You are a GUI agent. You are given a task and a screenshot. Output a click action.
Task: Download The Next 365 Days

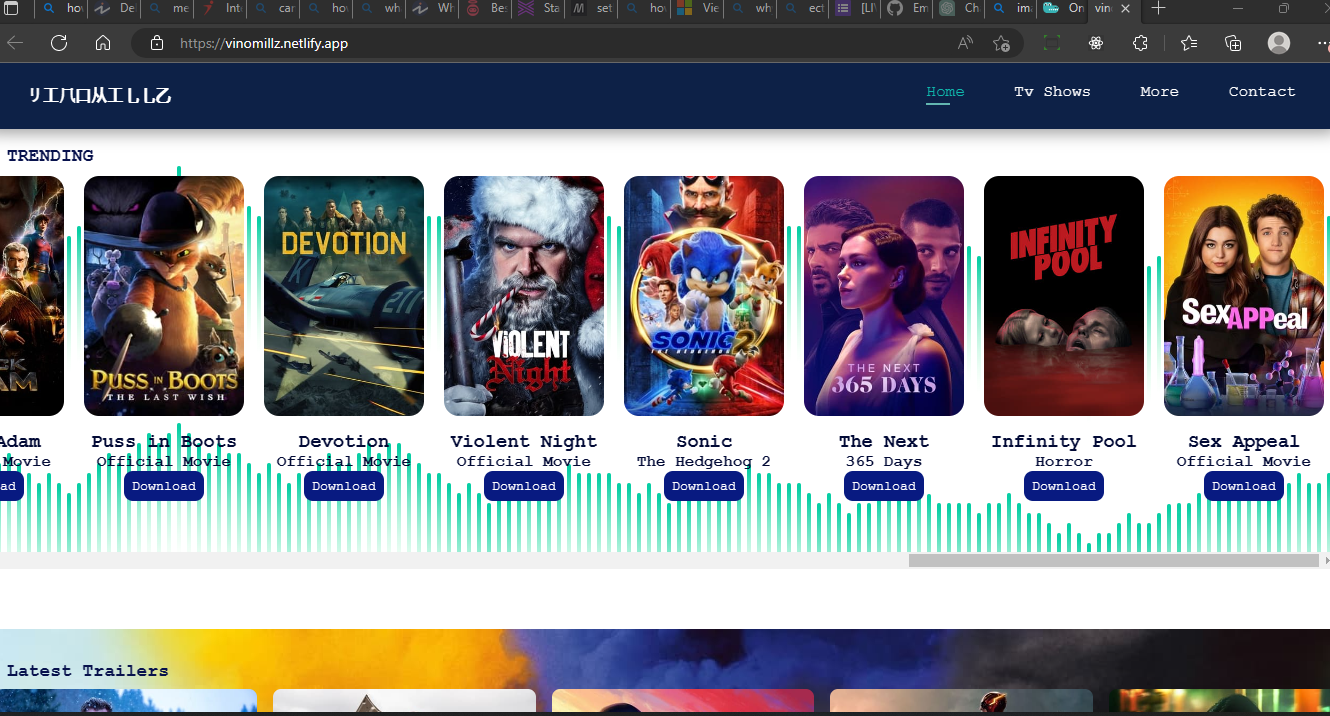click(884, 486)
